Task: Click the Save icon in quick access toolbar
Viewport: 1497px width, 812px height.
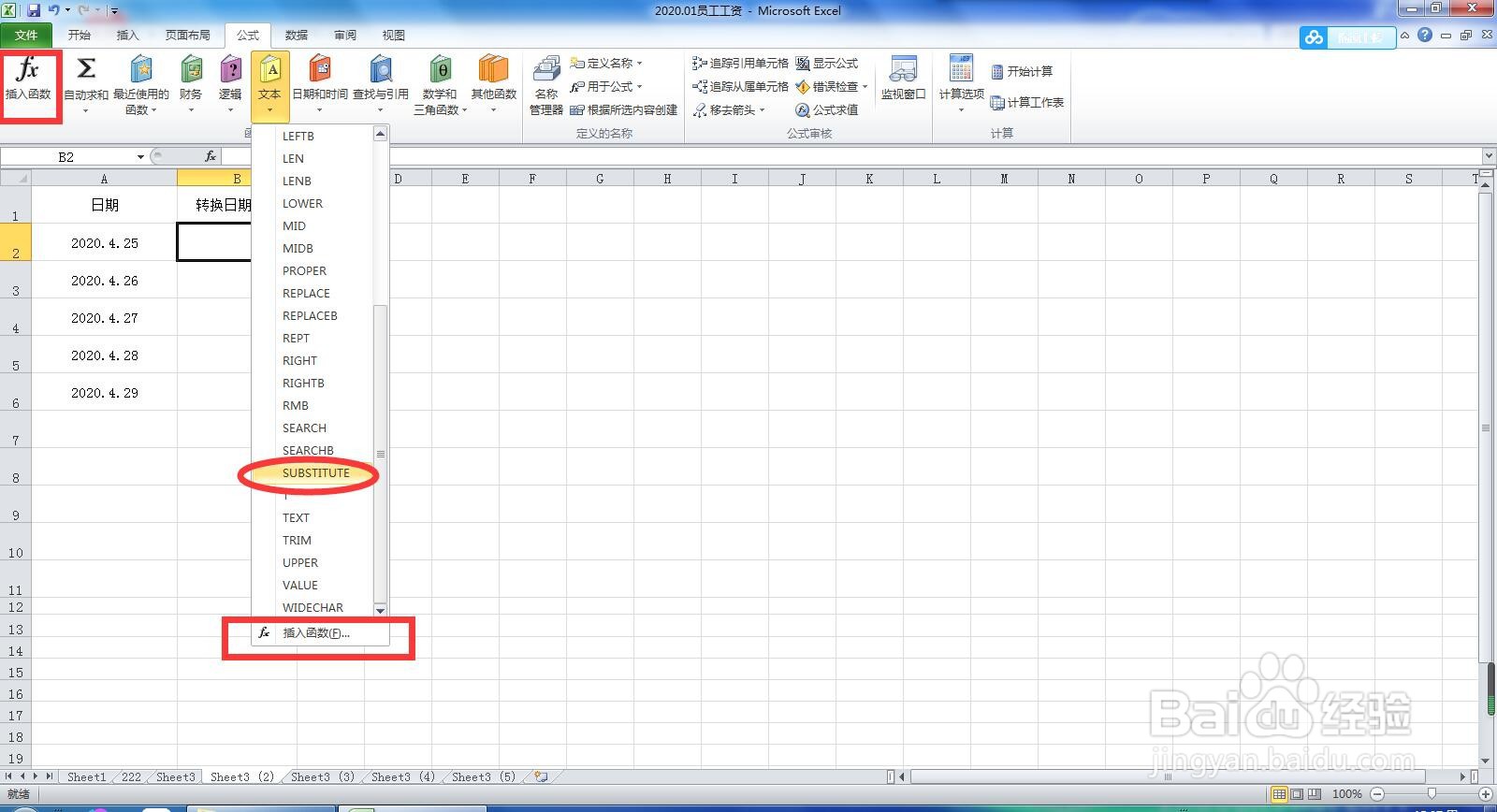Action: pos(34,10)
